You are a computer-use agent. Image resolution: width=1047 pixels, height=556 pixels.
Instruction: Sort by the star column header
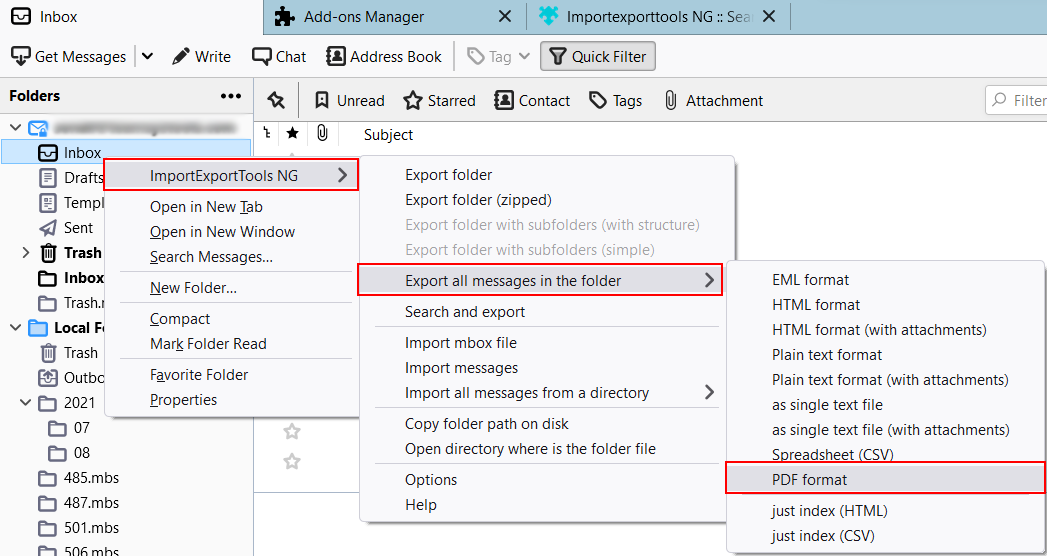click(292, 134)
